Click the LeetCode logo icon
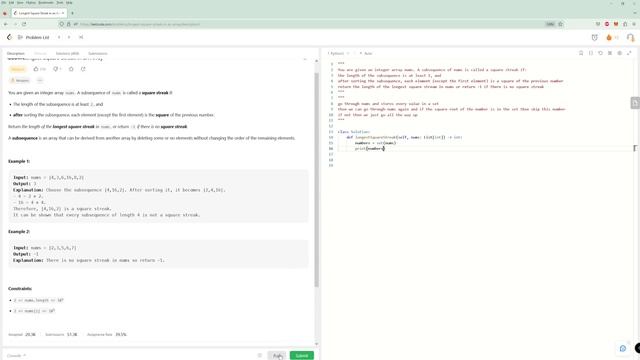This screenshot has height=360, width=640. tap(9, 37)
